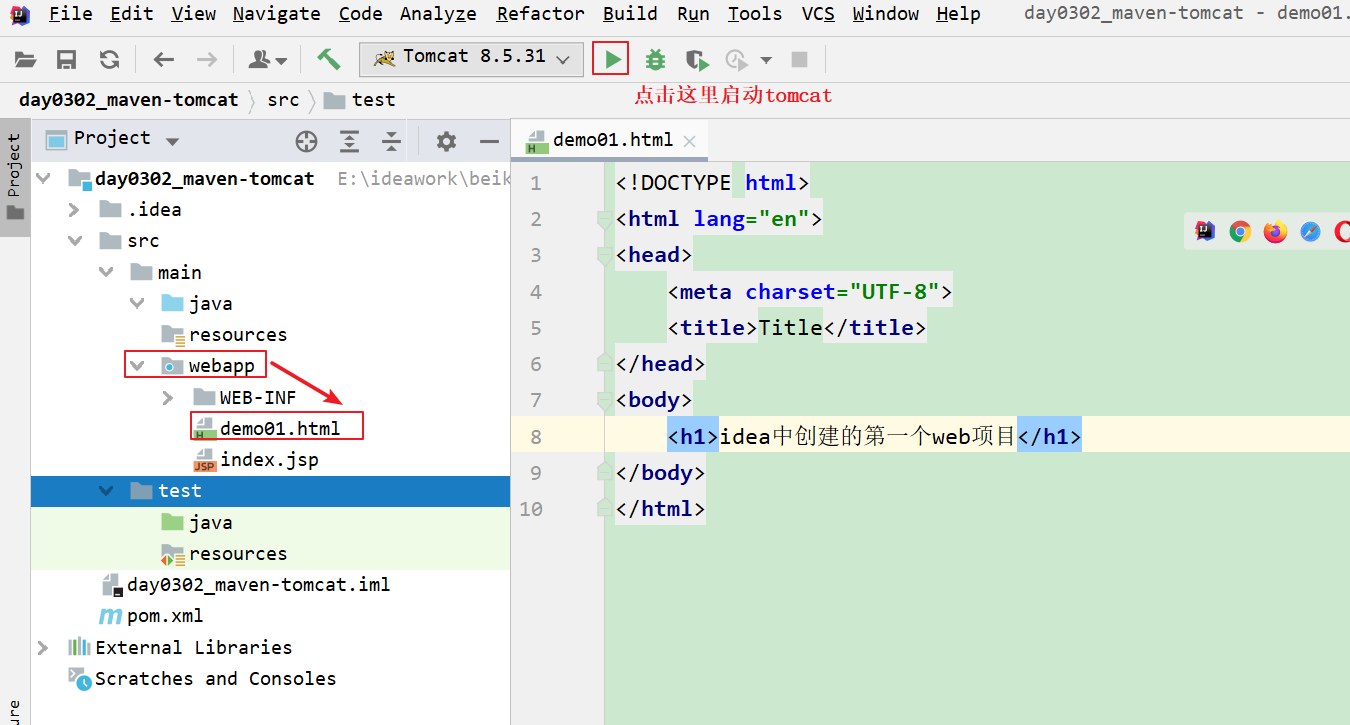The image size is (1350, 725).
Task: Expand External Libraries node
Action: point(43,648)
